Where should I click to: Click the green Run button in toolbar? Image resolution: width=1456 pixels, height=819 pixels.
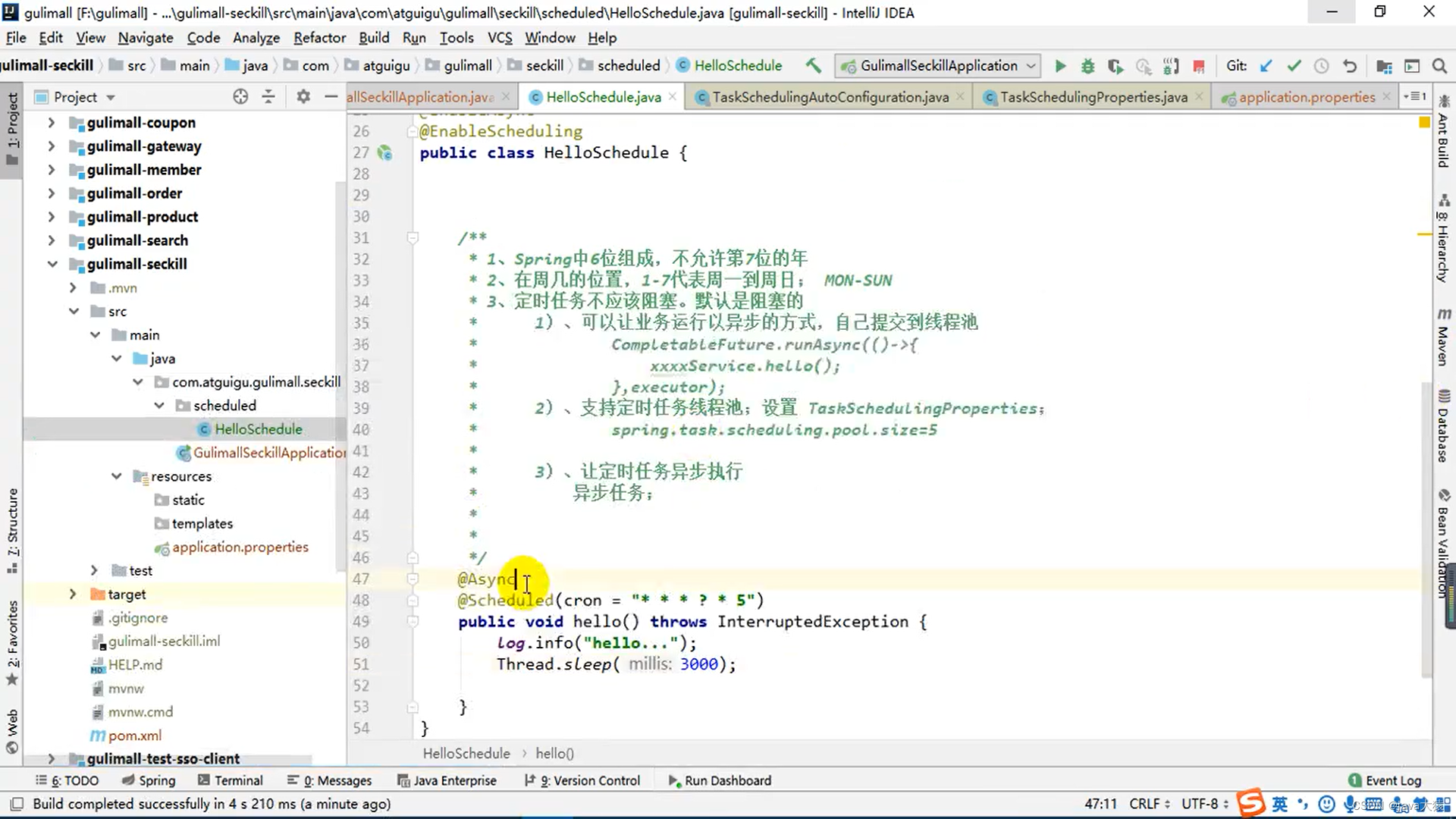(1060, 66)
